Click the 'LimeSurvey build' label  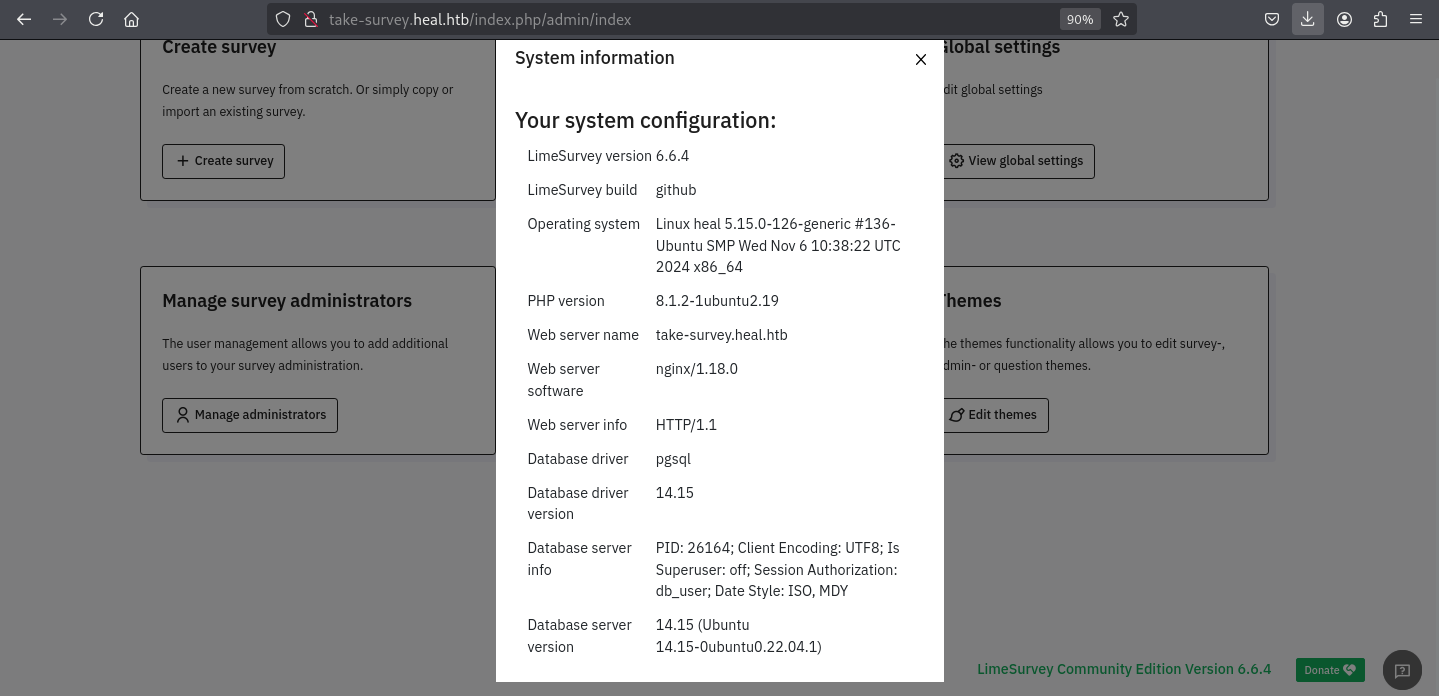(582, 190)
